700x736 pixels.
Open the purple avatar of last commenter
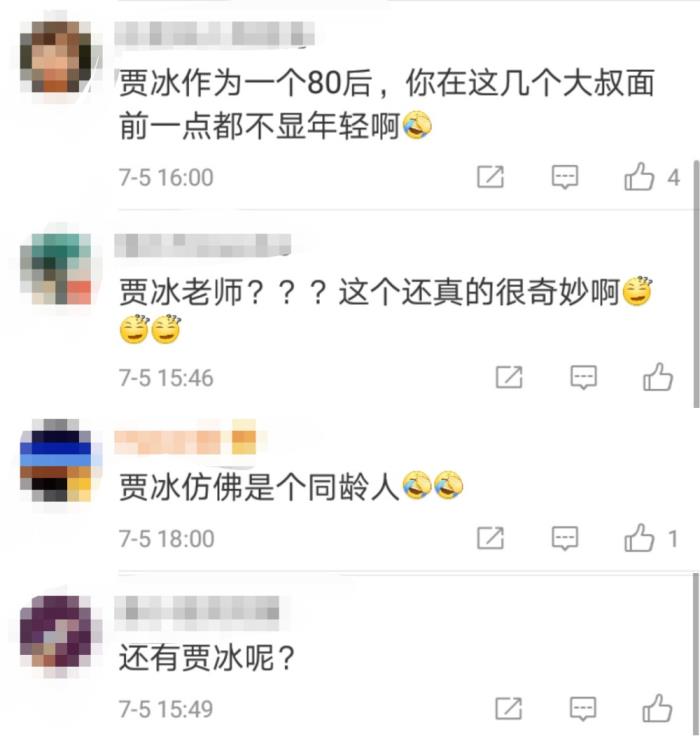[56, 631]
